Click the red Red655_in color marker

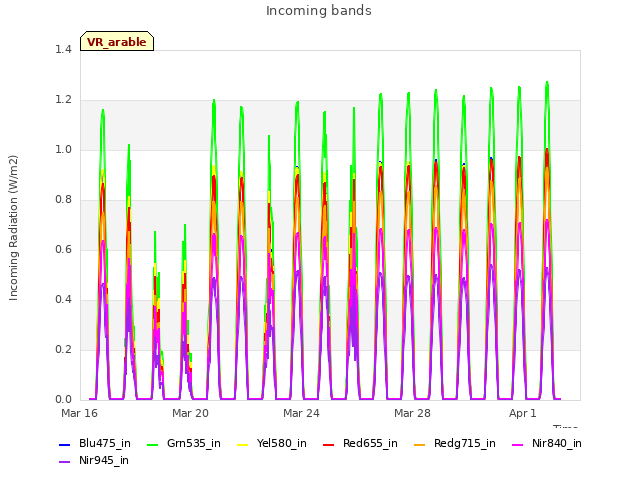click(329, 444)
